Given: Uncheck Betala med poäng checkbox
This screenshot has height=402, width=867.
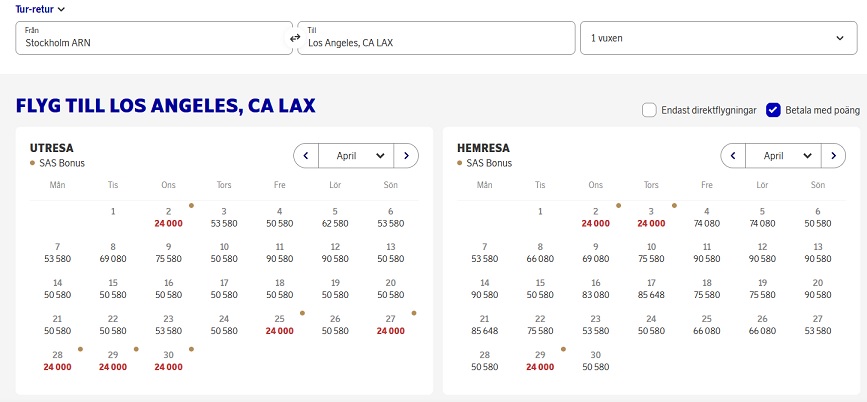Looking at the screenshot, I should [773, 110].
